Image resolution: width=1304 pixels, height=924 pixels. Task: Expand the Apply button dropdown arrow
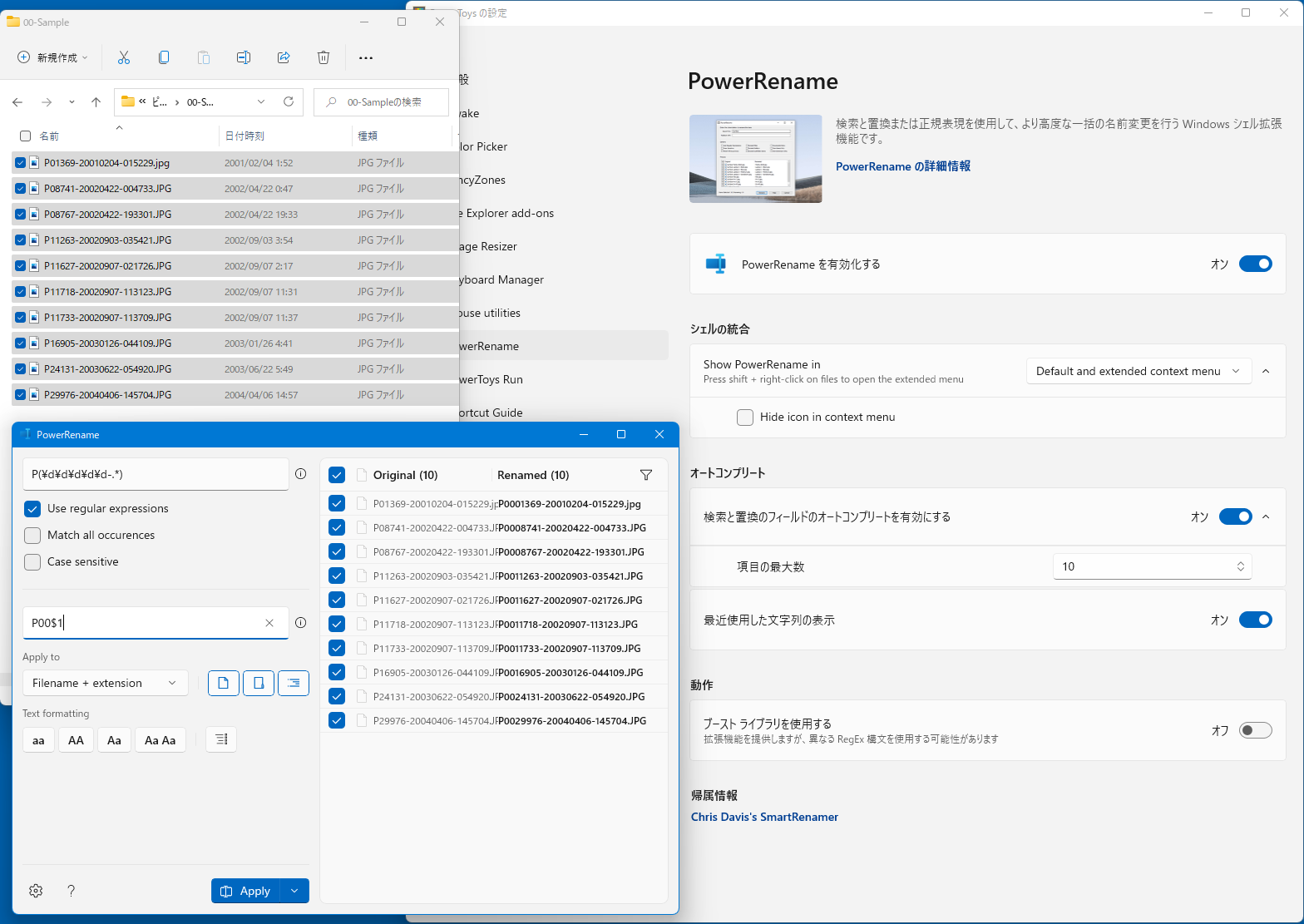click(294, 891)
